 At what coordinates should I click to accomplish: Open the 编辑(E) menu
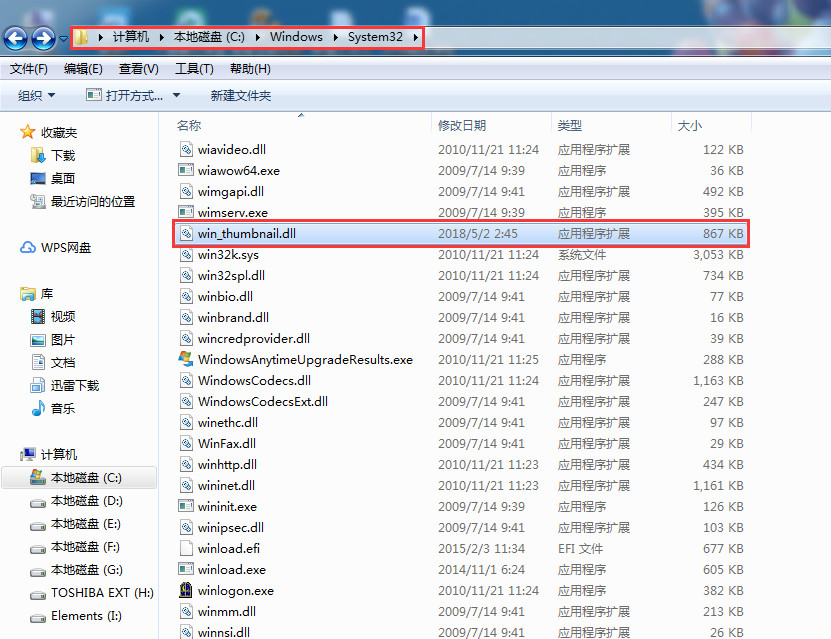pyautogui.click(x=83, y=69)
